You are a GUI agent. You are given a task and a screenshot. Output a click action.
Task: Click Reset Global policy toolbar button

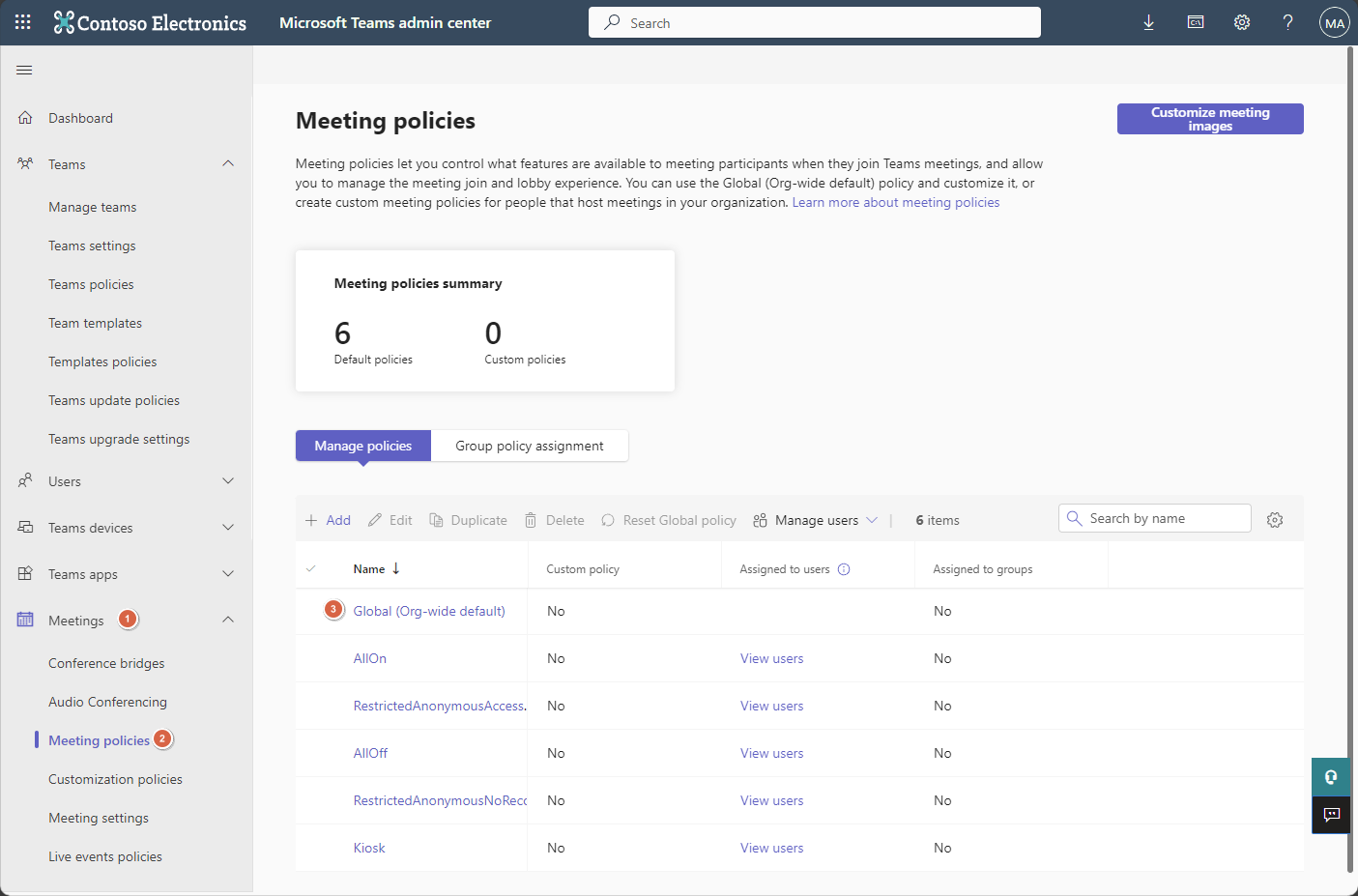pyautogui.click(x=668, y=520)
